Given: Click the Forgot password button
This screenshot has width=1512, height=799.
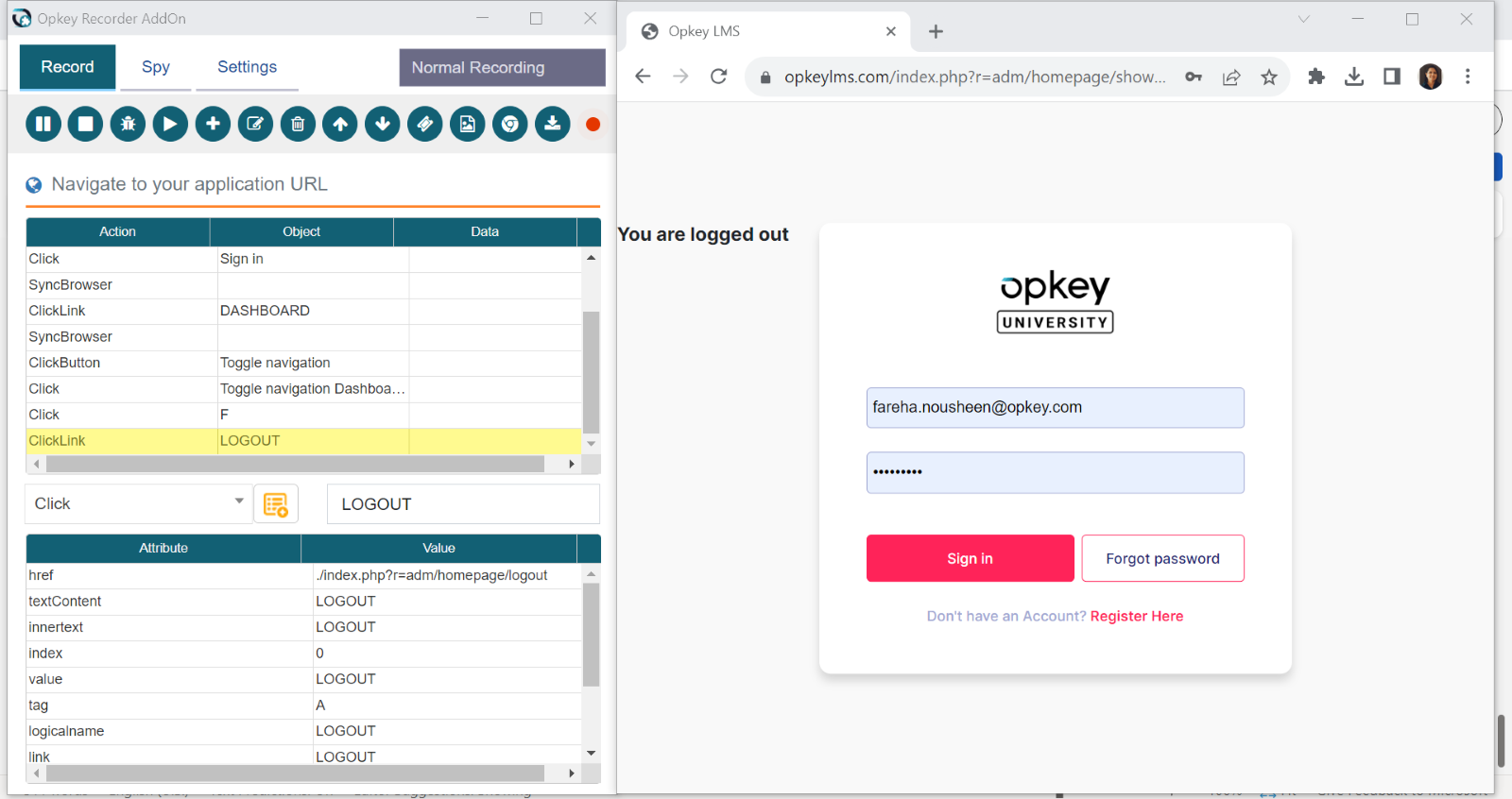Looking at the screenshot, I should coord(1162,558).
